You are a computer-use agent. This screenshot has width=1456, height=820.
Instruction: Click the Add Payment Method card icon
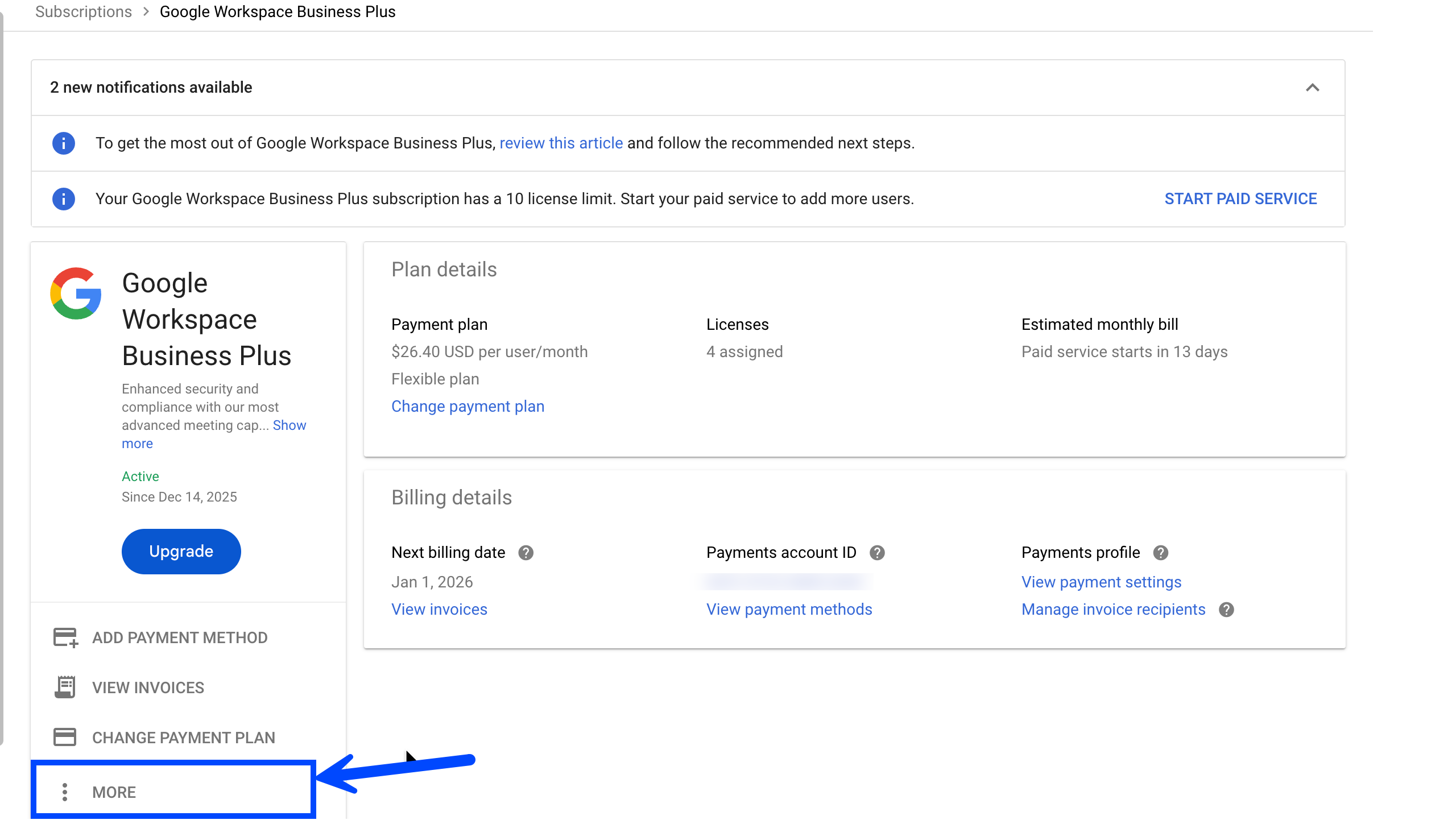tap(65, 637)
